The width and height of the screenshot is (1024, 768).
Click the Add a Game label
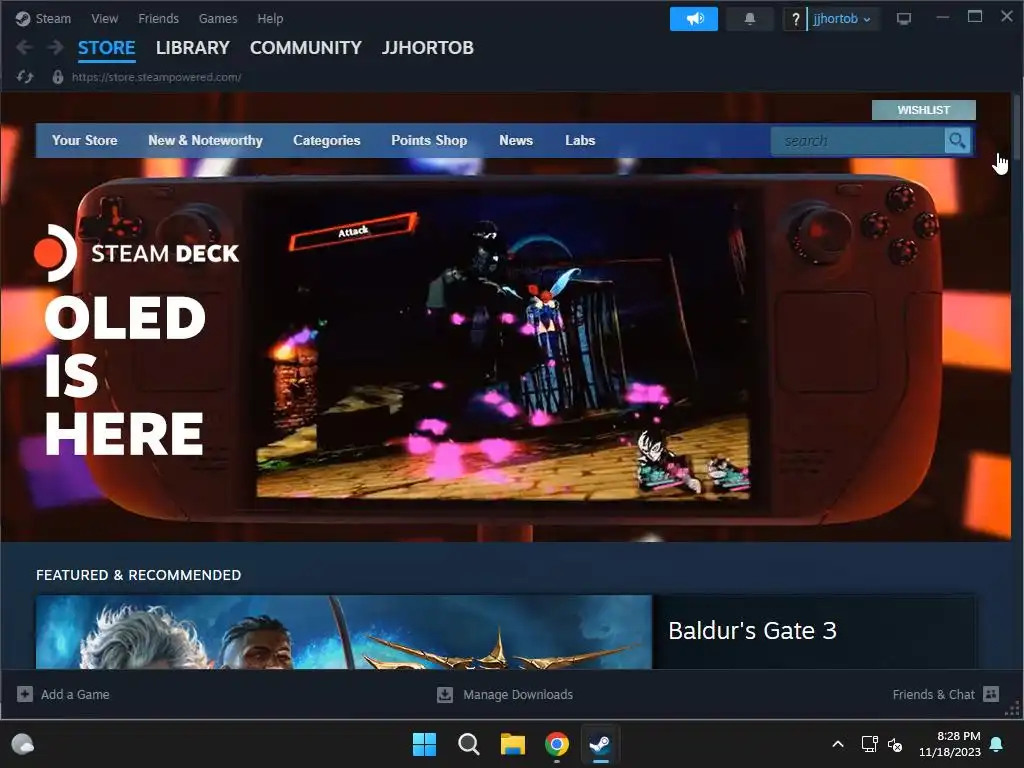coord(75,694)
